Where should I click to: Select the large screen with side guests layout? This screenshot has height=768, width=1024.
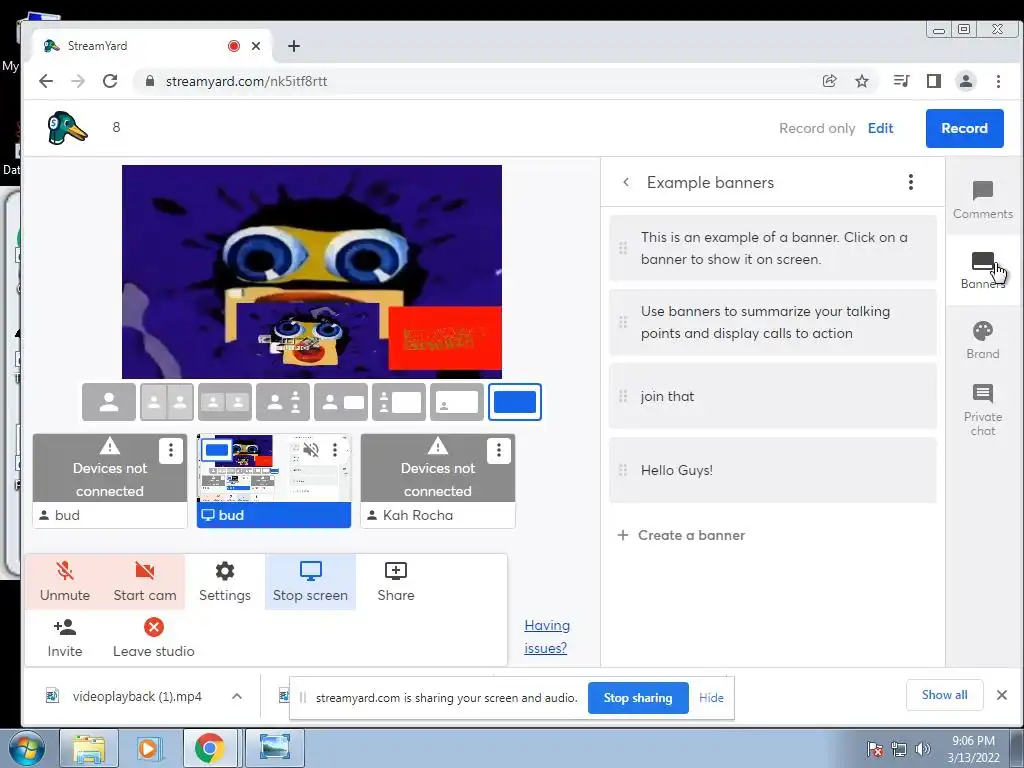(399, 402)
